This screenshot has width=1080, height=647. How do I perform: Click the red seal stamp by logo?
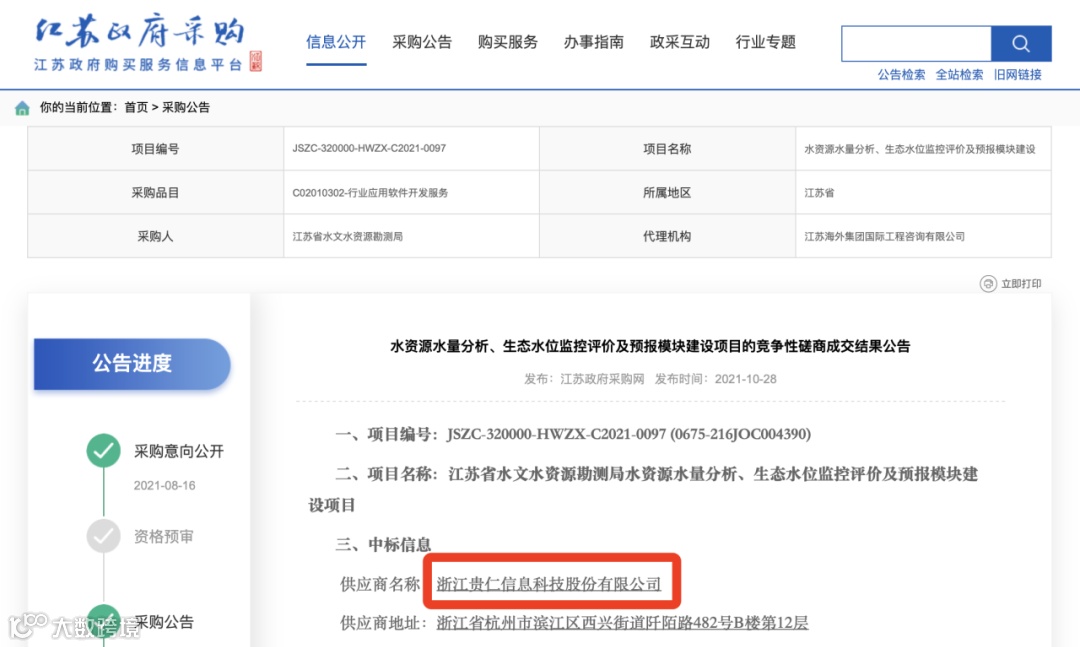pyautogui.click(x=256, y=61)
